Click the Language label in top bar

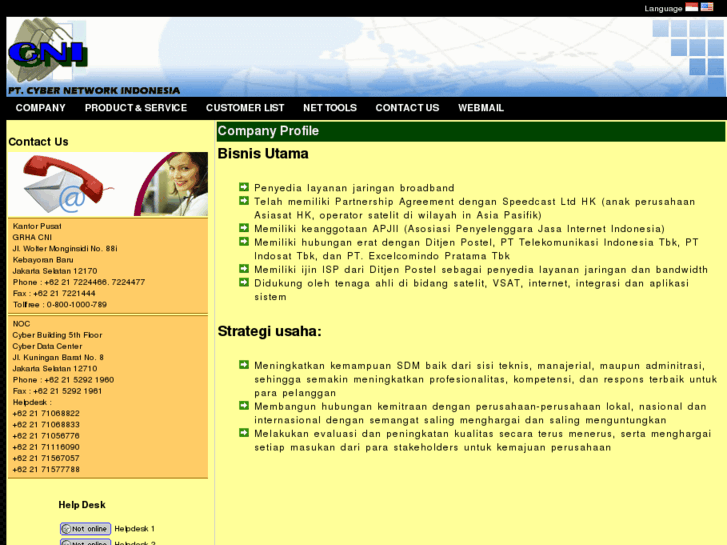point(663,8)
